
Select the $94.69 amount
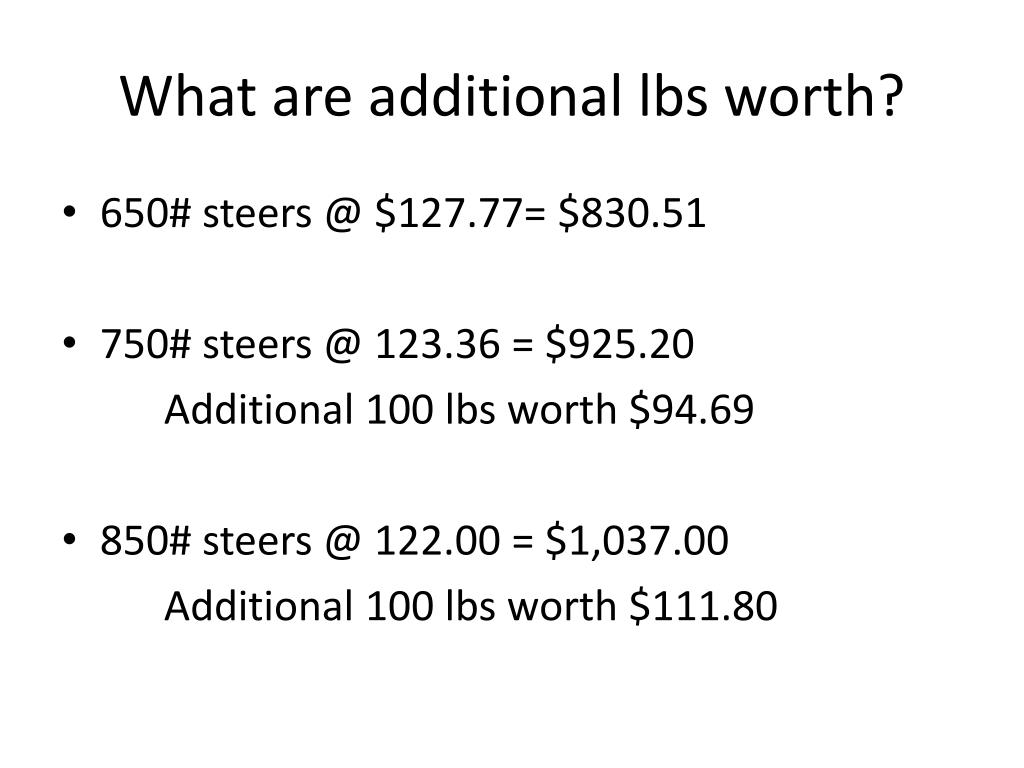[x=692, y=409]
